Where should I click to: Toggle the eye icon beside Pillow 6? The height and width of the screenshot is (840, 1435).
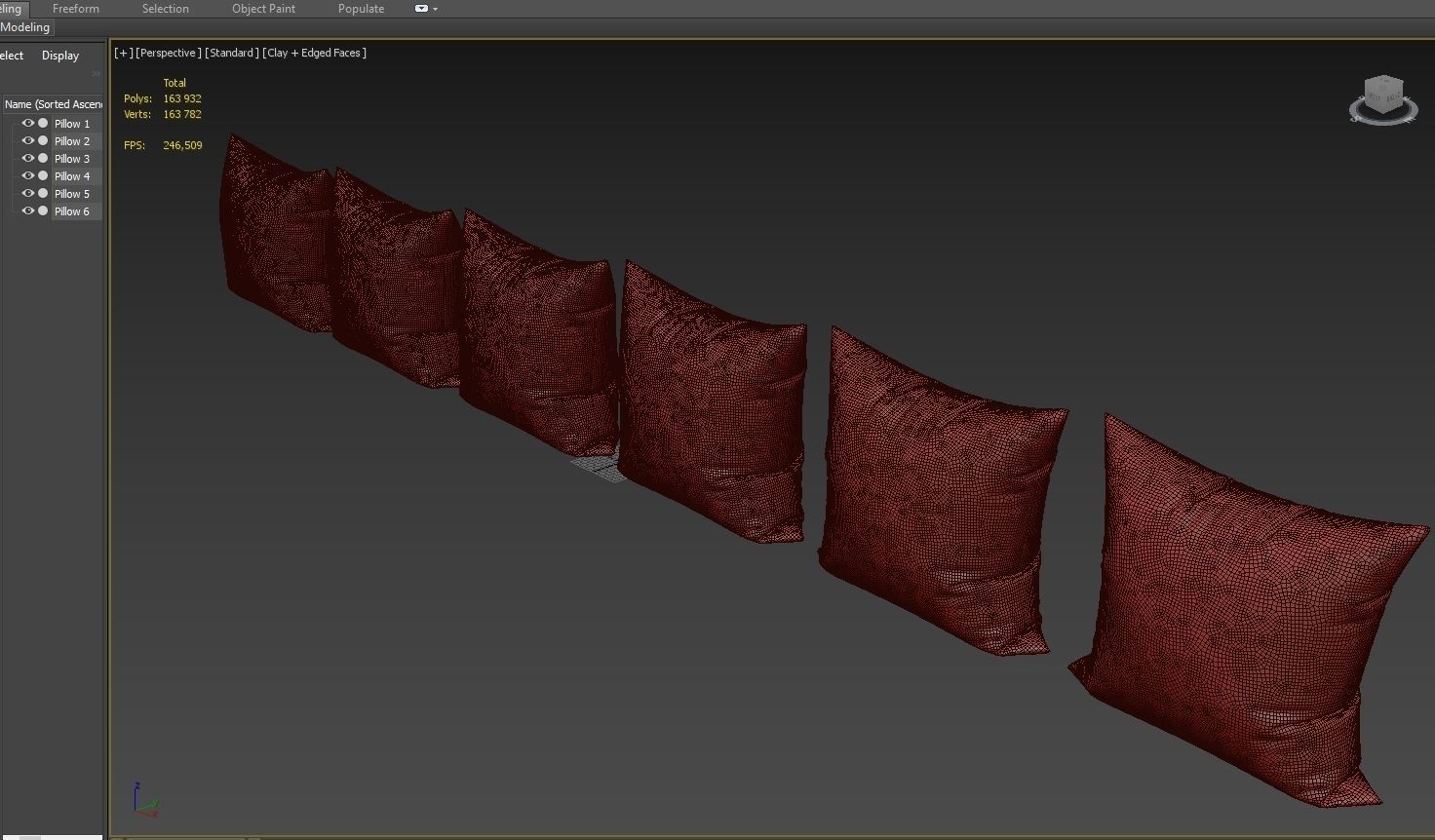click(27, 211)
